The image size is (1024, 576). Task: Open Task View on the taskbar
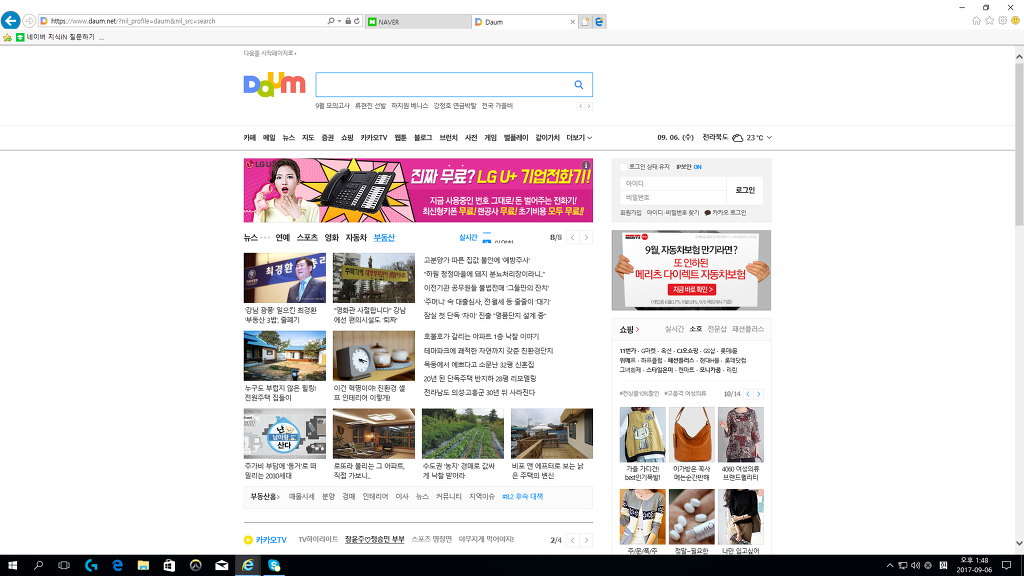pos(64,566)
